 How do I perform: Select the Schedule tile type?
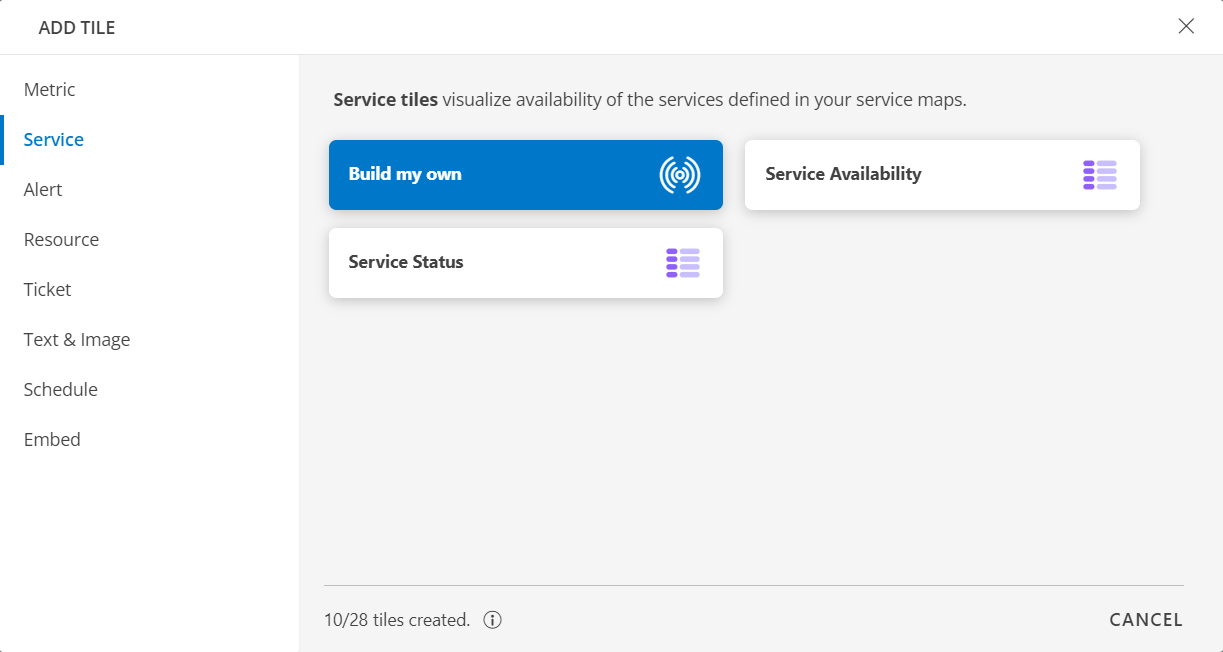(60, 389)
